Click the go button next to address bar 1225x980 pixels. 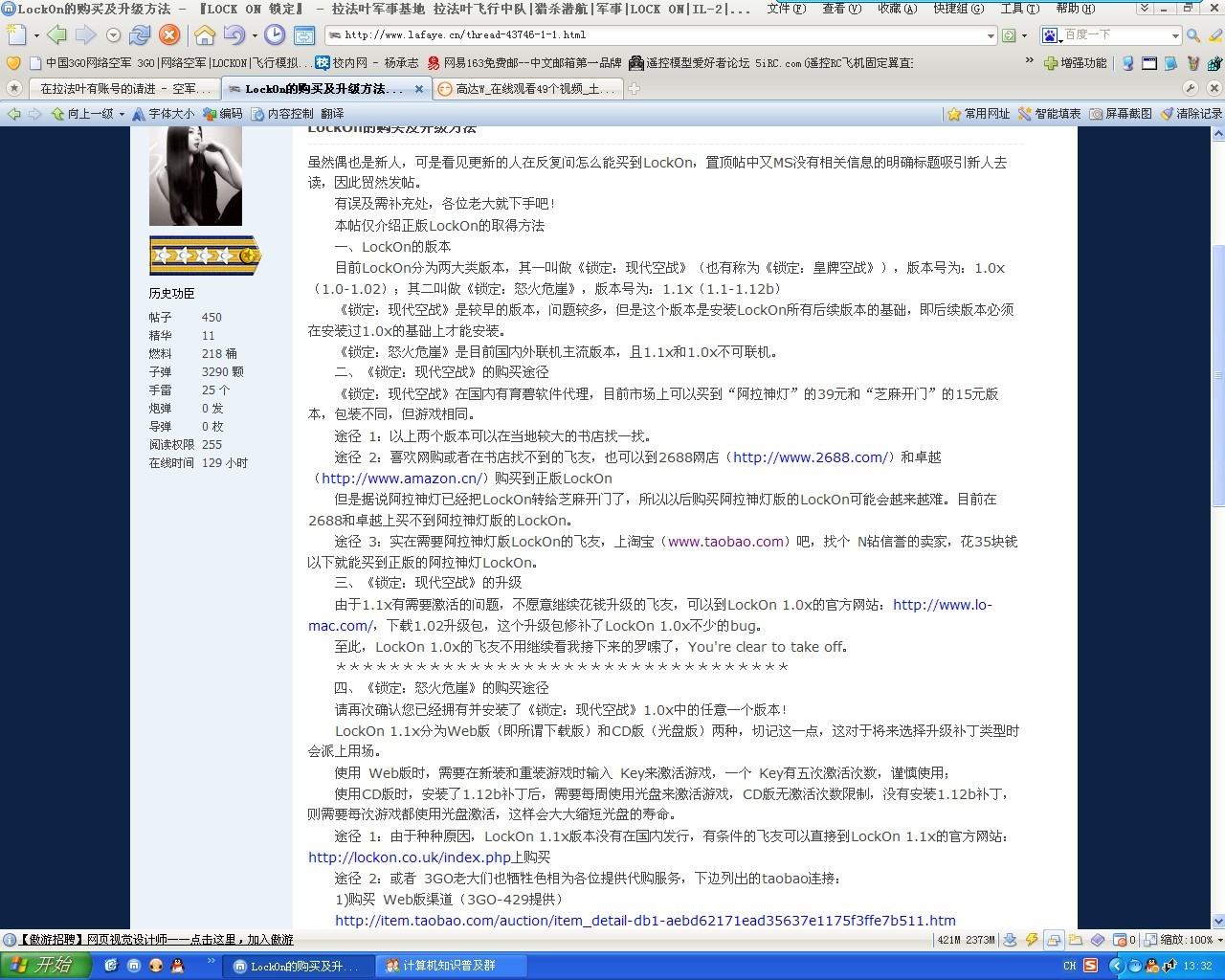point(1009,35)
